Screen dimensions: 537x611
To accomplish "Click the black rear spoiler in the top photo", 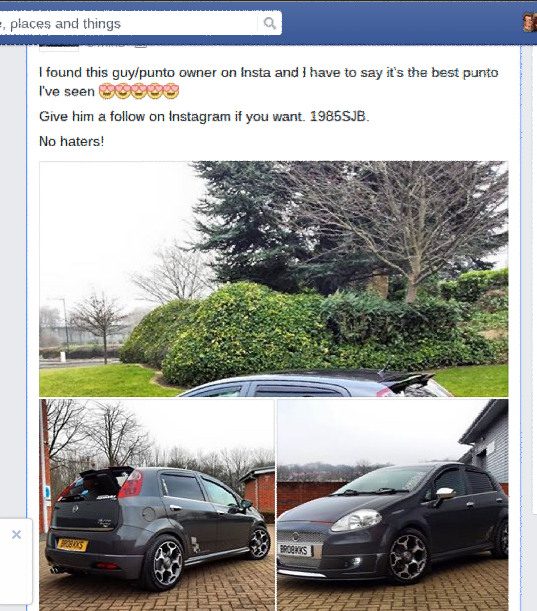I will click(408, 380).
